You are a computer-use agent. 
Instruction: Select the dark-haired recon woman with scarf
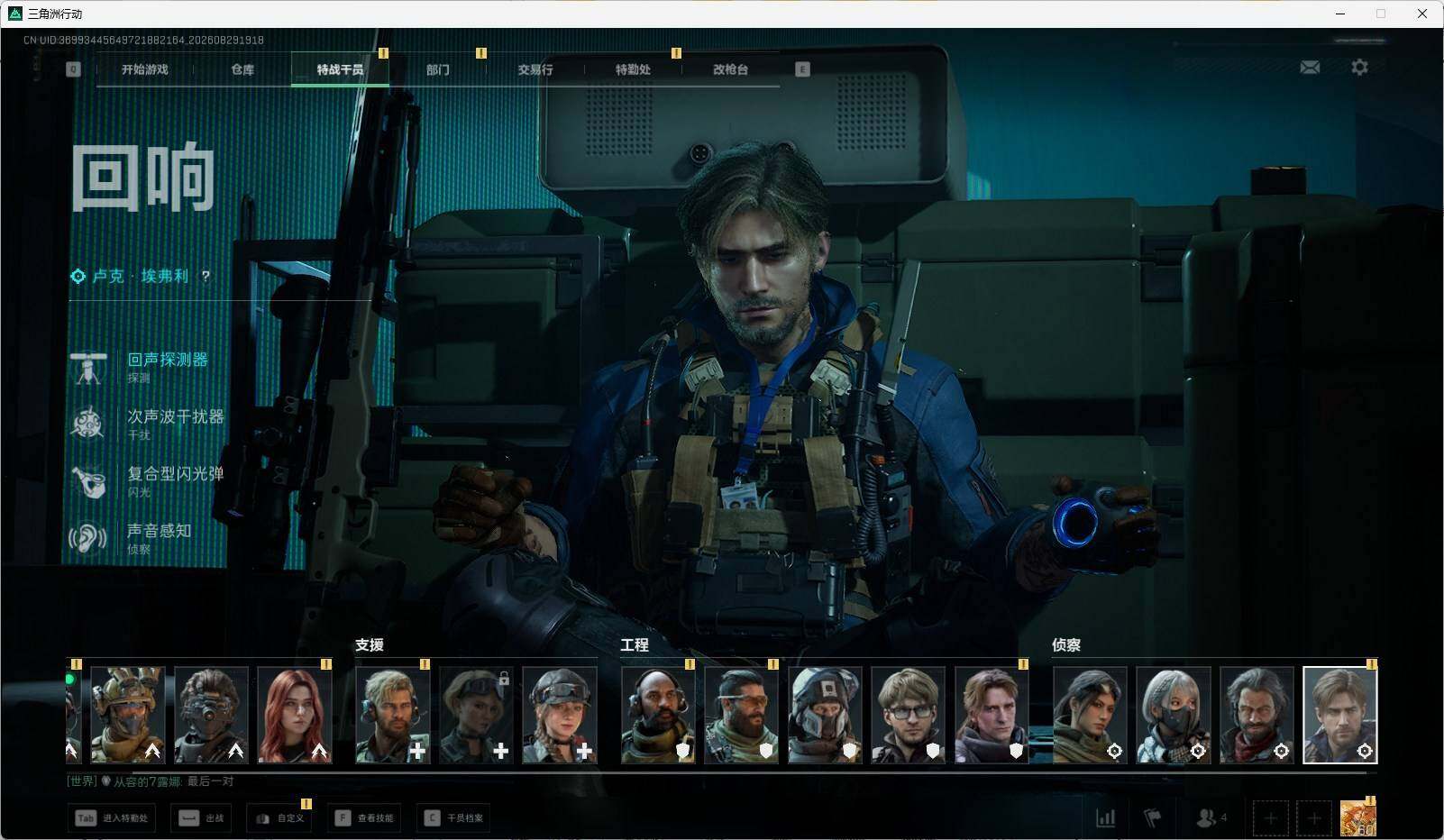[x=1090, y=715]
